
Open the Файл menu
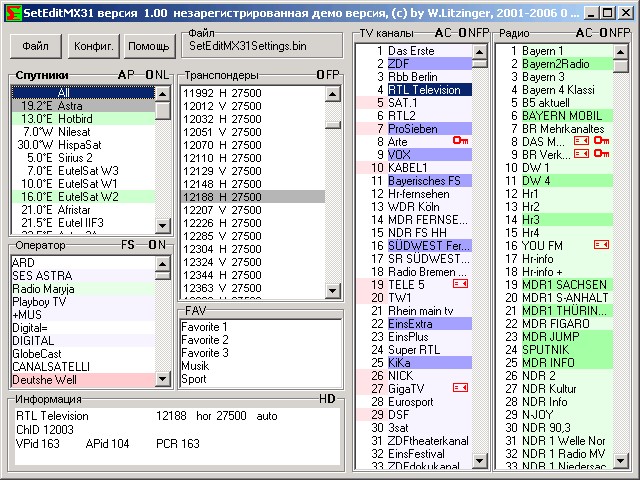[35, 46]
